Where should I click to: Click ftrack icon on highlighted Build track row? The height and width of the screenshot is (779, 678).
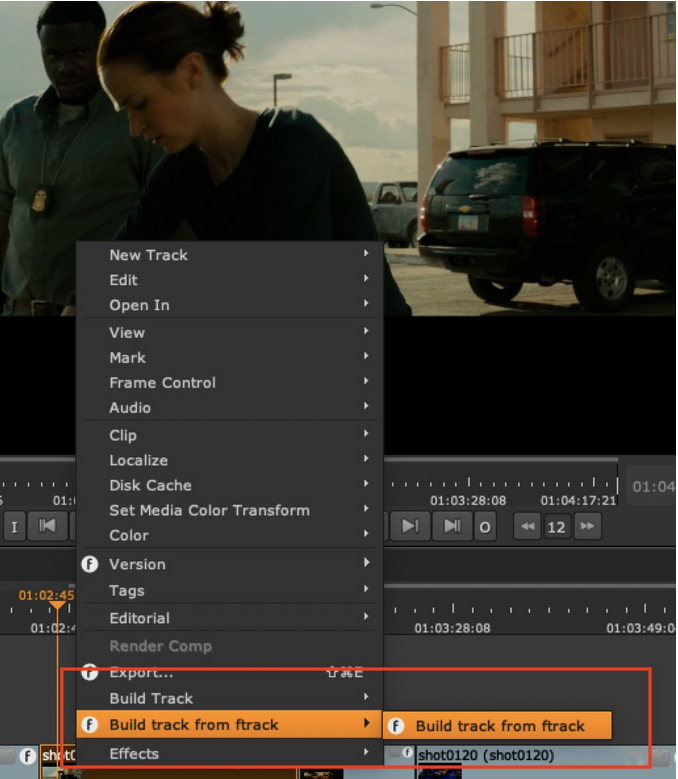[x=90, y=725]
